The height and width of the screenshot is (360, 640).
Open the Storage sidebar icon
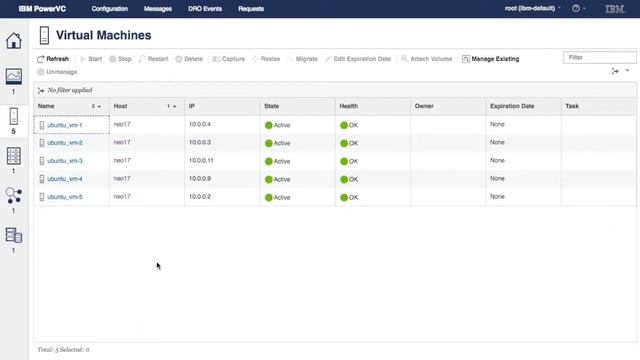13,235
